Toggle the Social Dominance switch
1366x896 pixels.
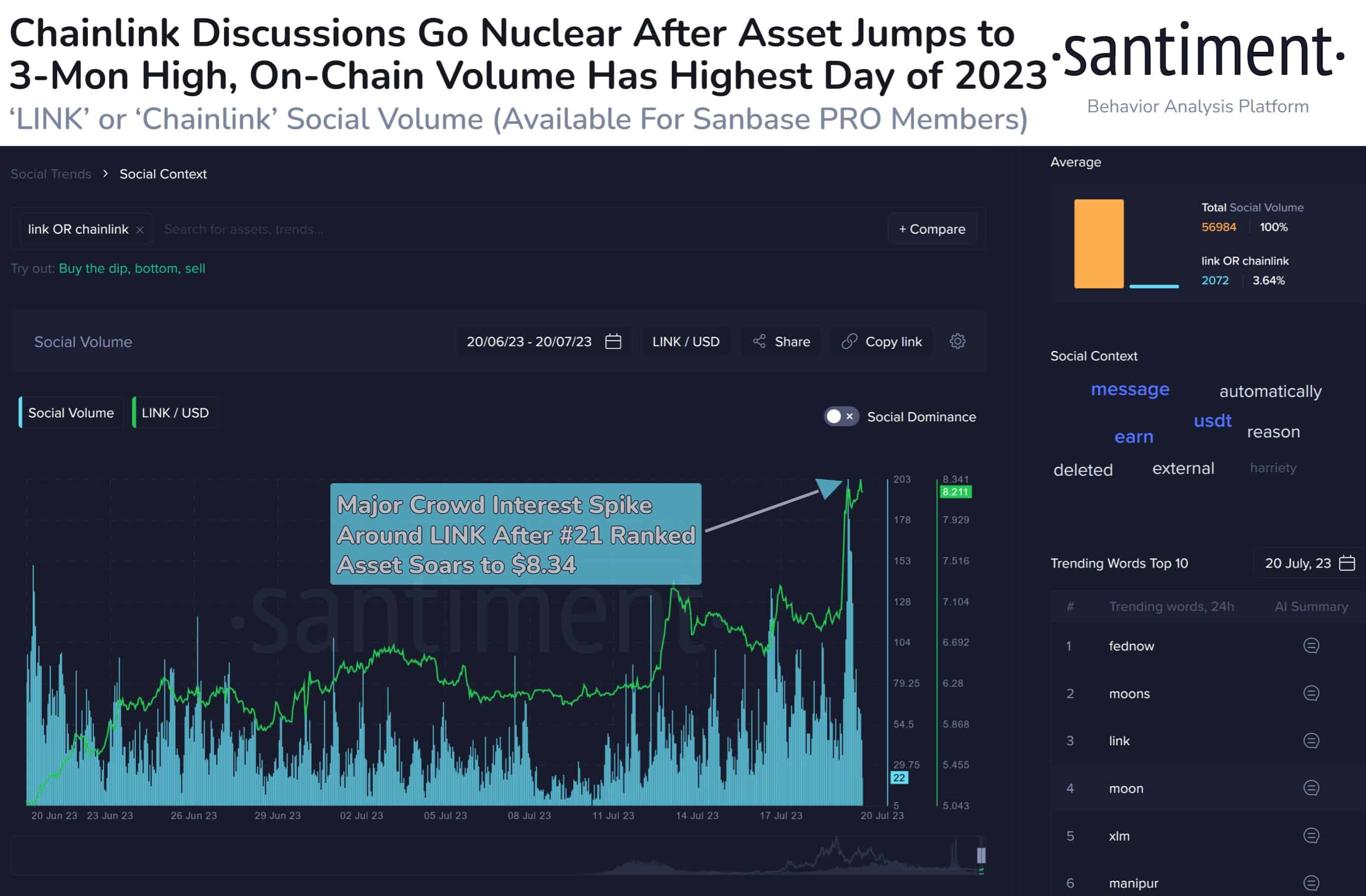(841, 417)
